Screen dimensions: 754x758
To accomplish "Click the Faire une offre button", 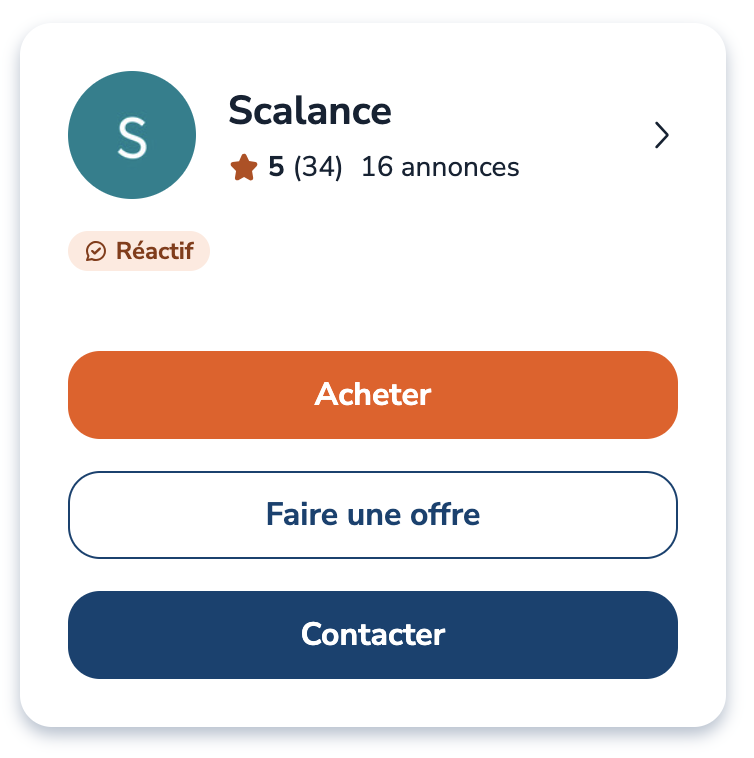I will click(373, 515).
